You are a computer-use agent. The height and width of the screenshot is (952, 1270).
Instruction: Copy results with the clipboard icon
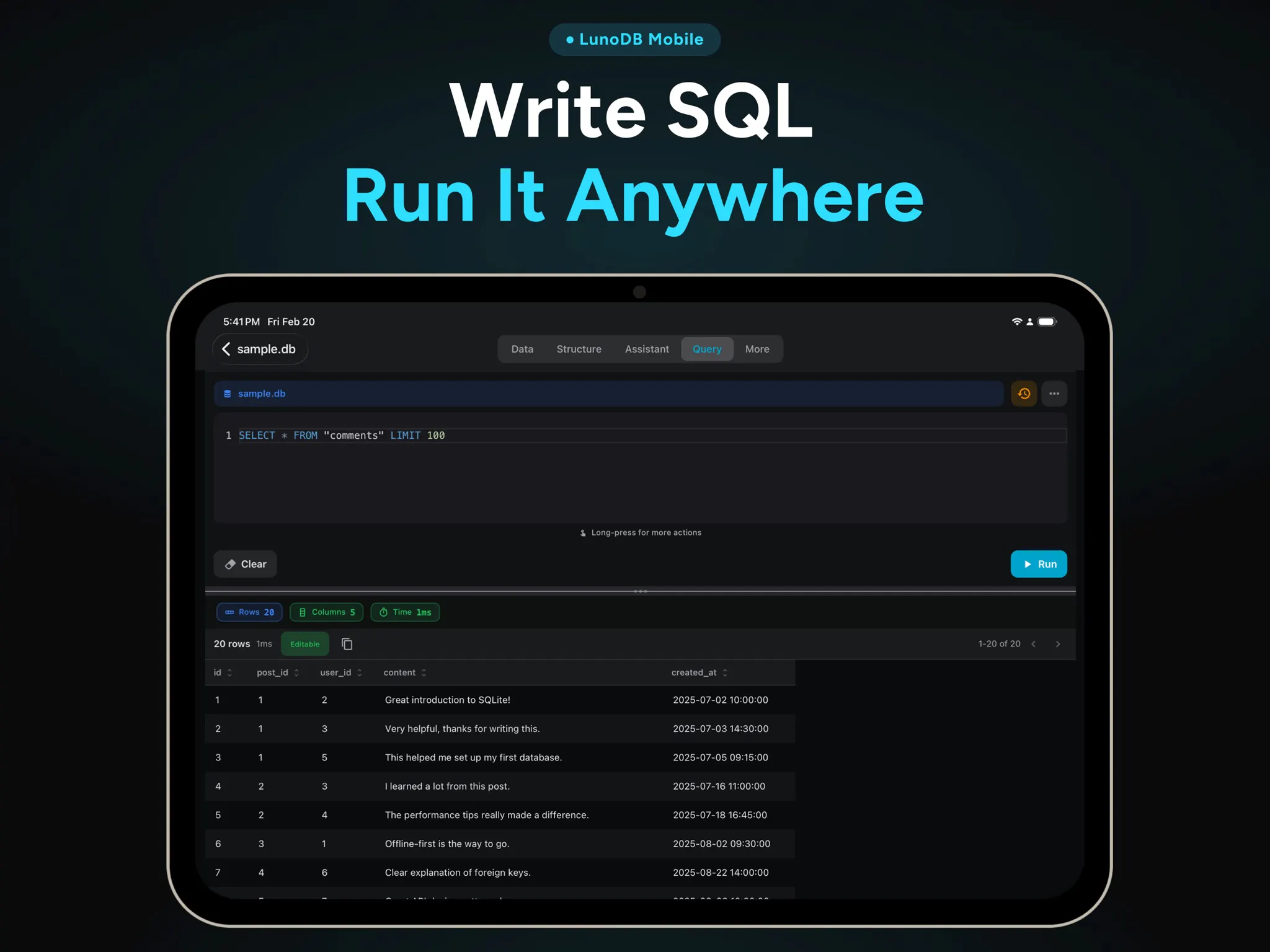(x=347, y=644)
